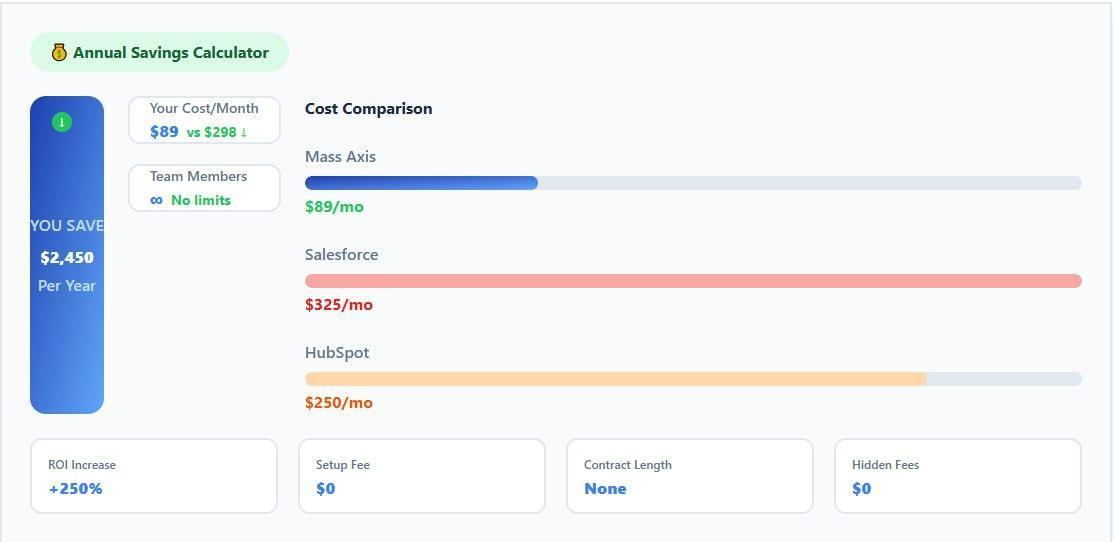Open the Team Members card
The width and height of the screenshot is (1114, 542).
tap(204, 188)
